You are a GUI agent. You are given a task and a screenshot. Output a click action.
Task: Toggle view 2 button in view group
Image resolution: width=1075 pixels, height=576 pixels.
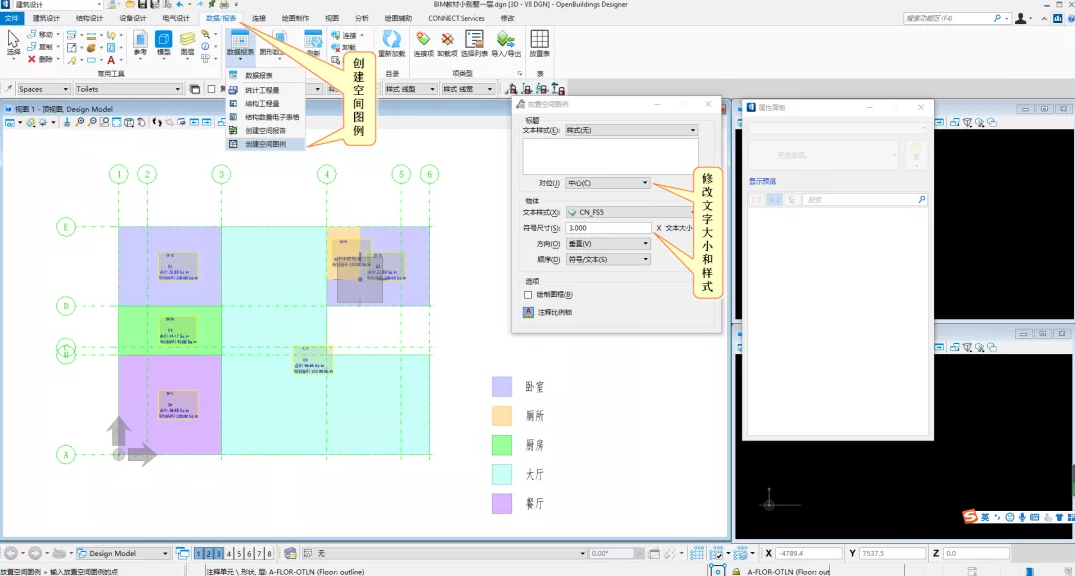(209, 553)
